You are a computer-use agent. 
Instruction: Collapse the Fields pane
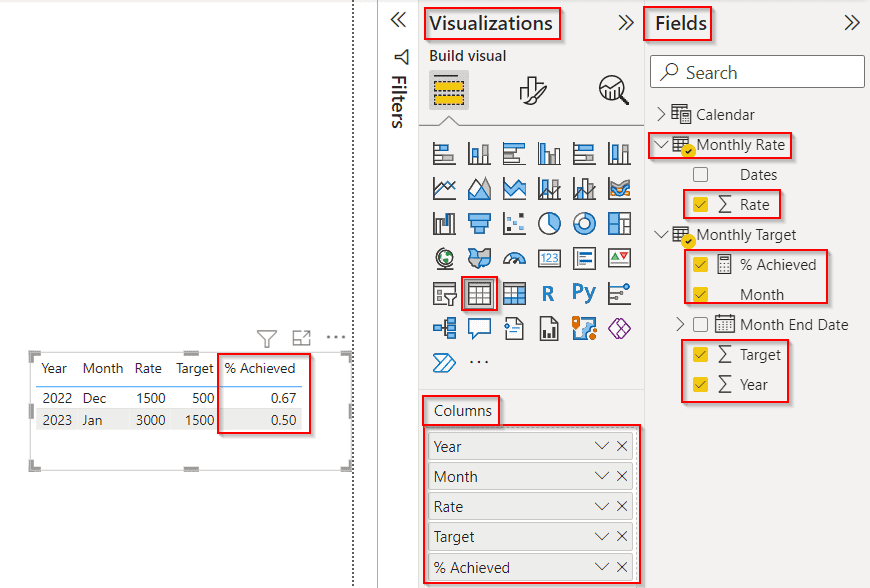pos(852,23)
